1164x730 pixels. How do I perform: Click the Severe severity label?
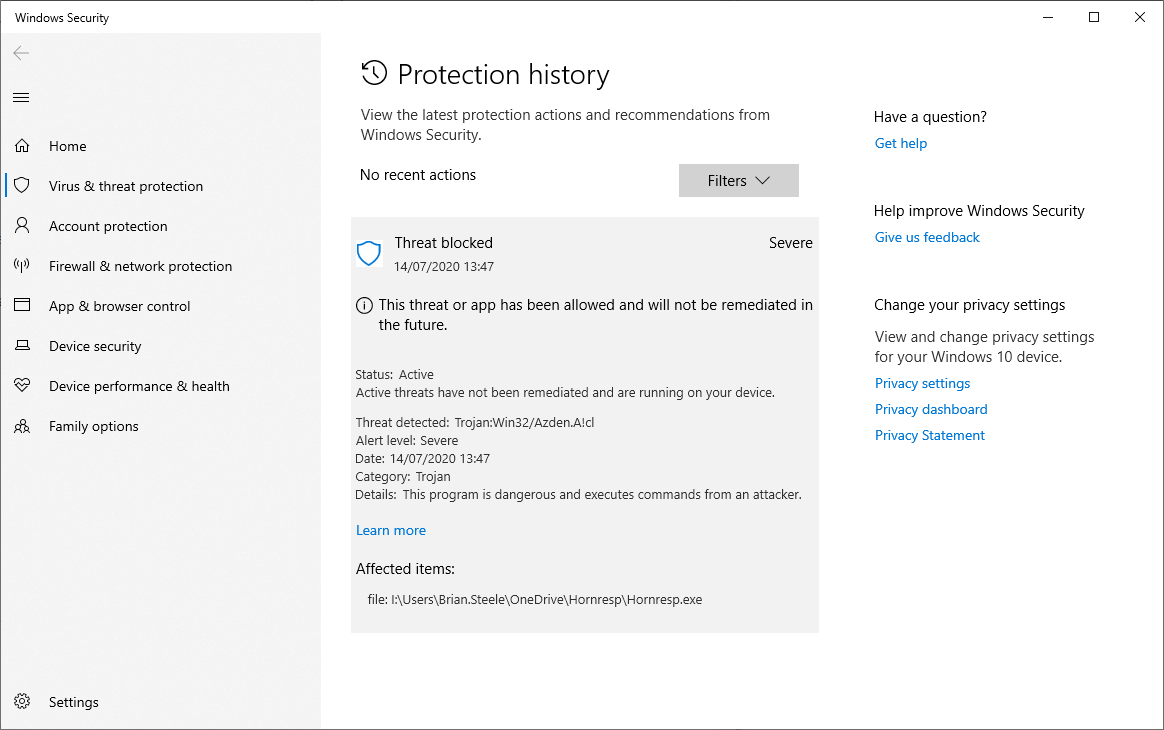coord(791,243)
